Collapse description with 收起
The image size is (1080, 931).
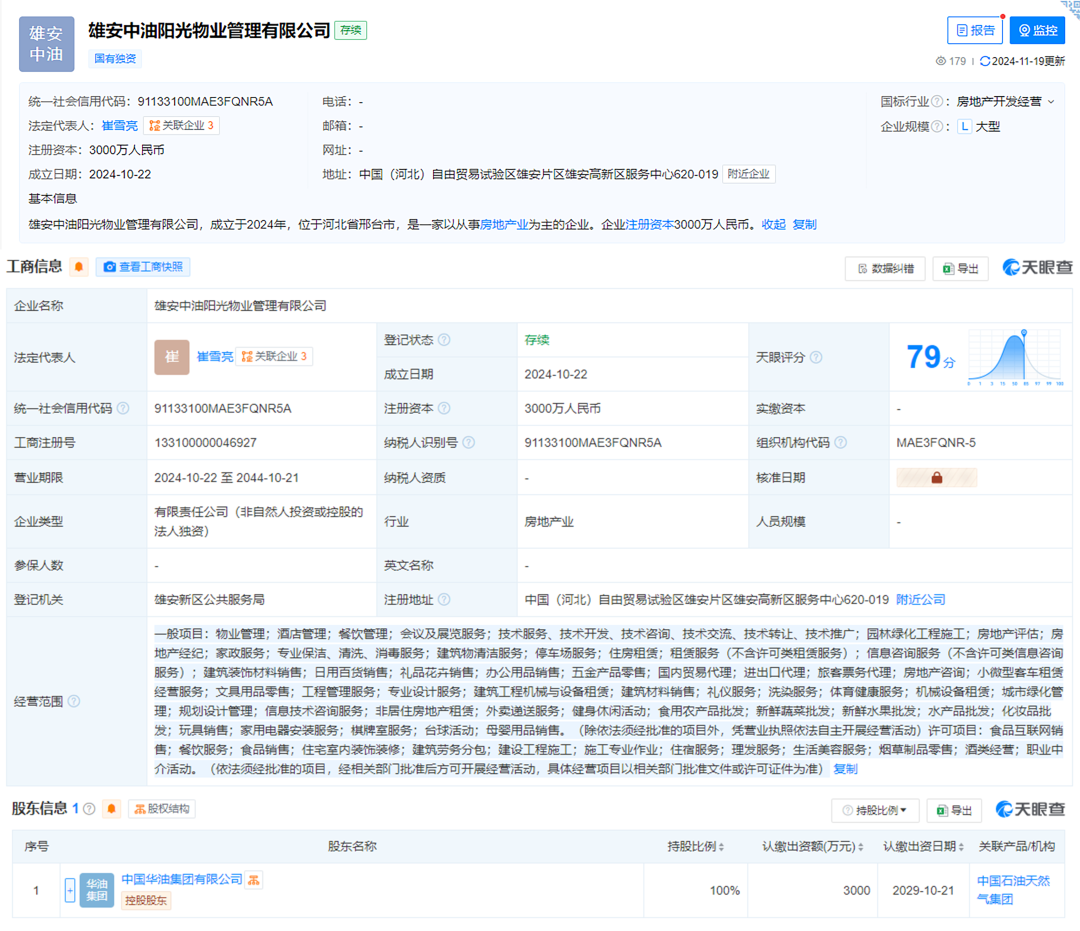point(773,224)
